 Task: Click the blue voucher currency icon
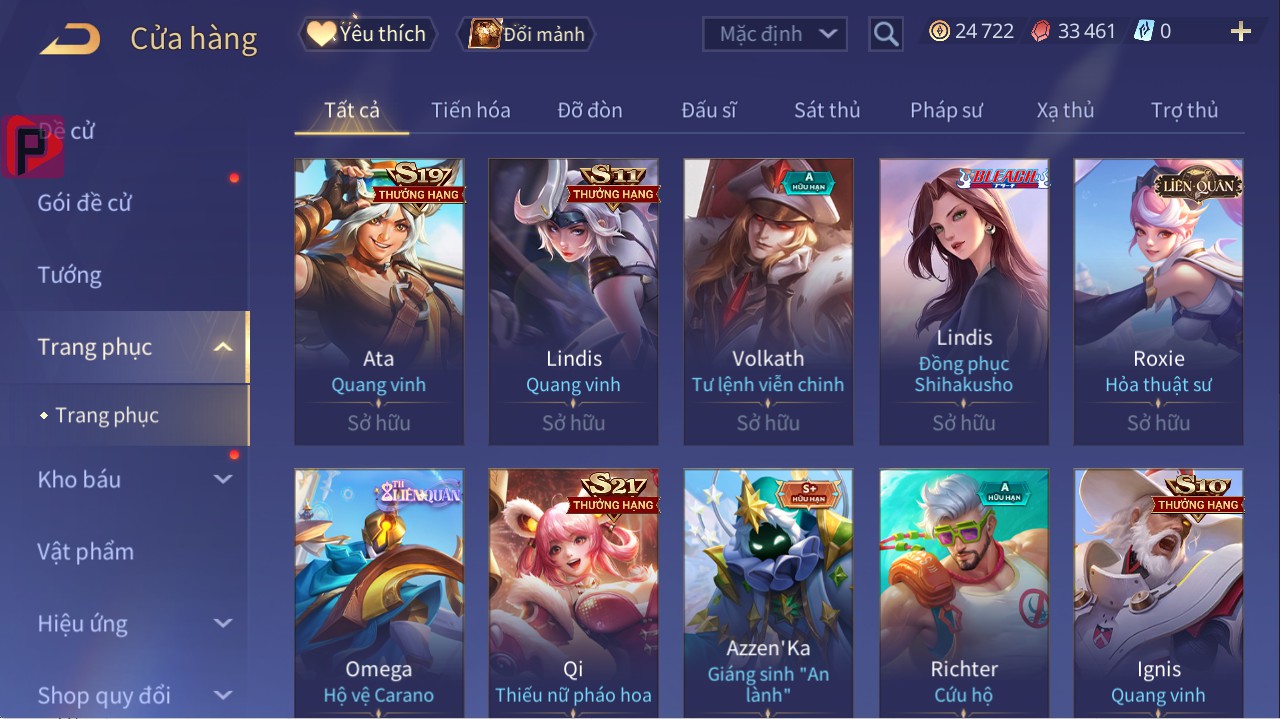pyautogui.click(x=1144, y=31)
